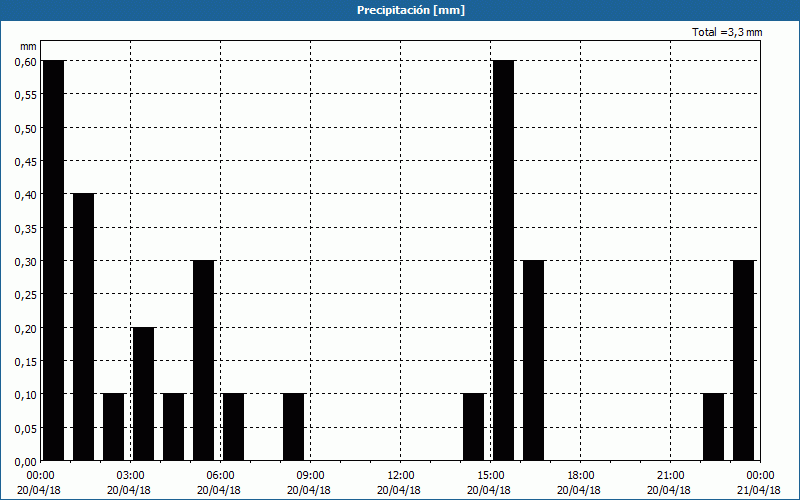
Task: Click the 06:00 x-axis time label
Action: 221,476
